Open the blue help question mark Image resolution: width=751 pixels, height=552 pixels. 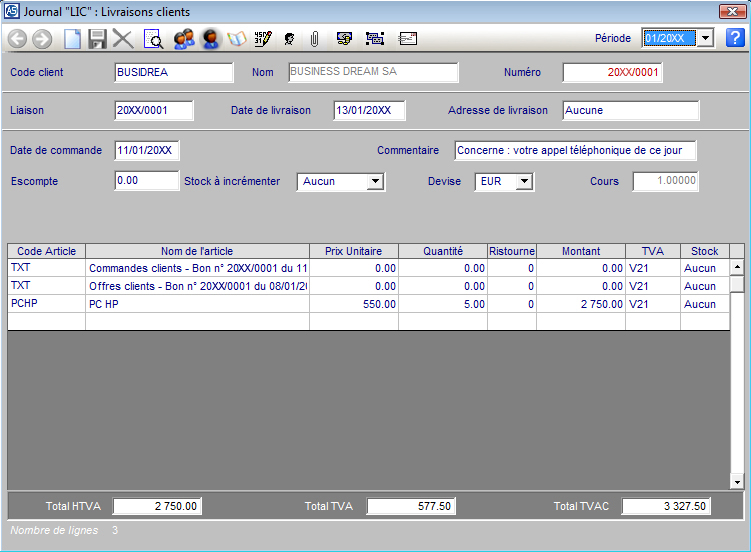pos(735,38)
